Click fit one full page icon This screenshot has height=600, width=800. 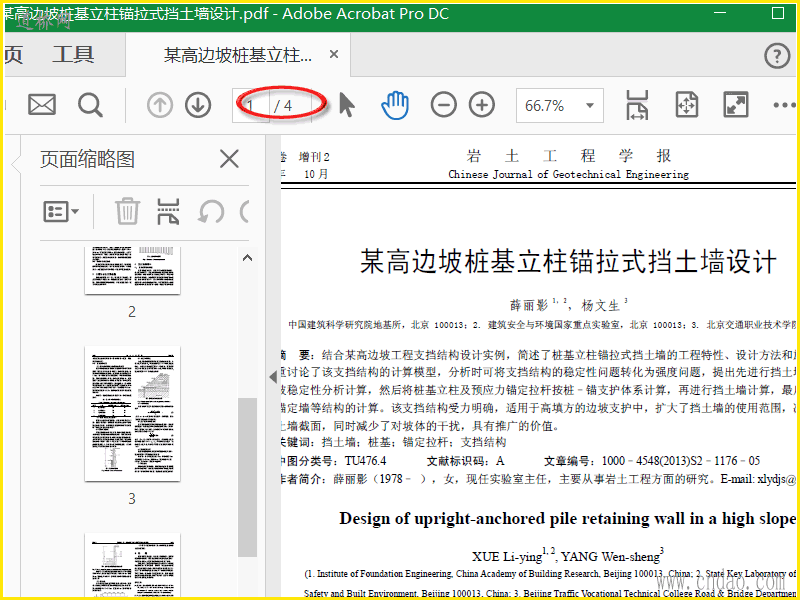(687, 105)
